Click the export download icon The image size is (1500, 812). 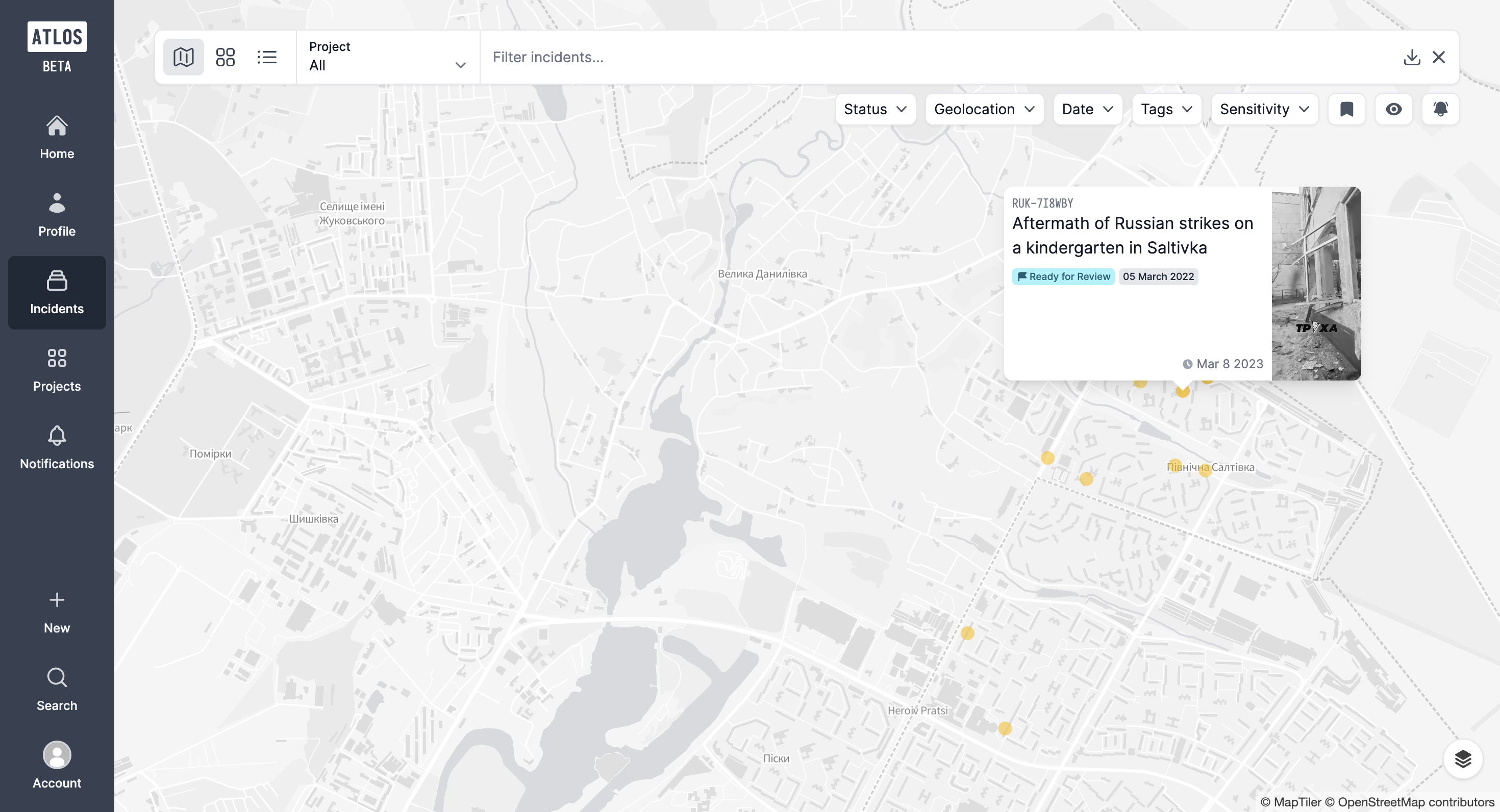click(x=1412, y=57)
